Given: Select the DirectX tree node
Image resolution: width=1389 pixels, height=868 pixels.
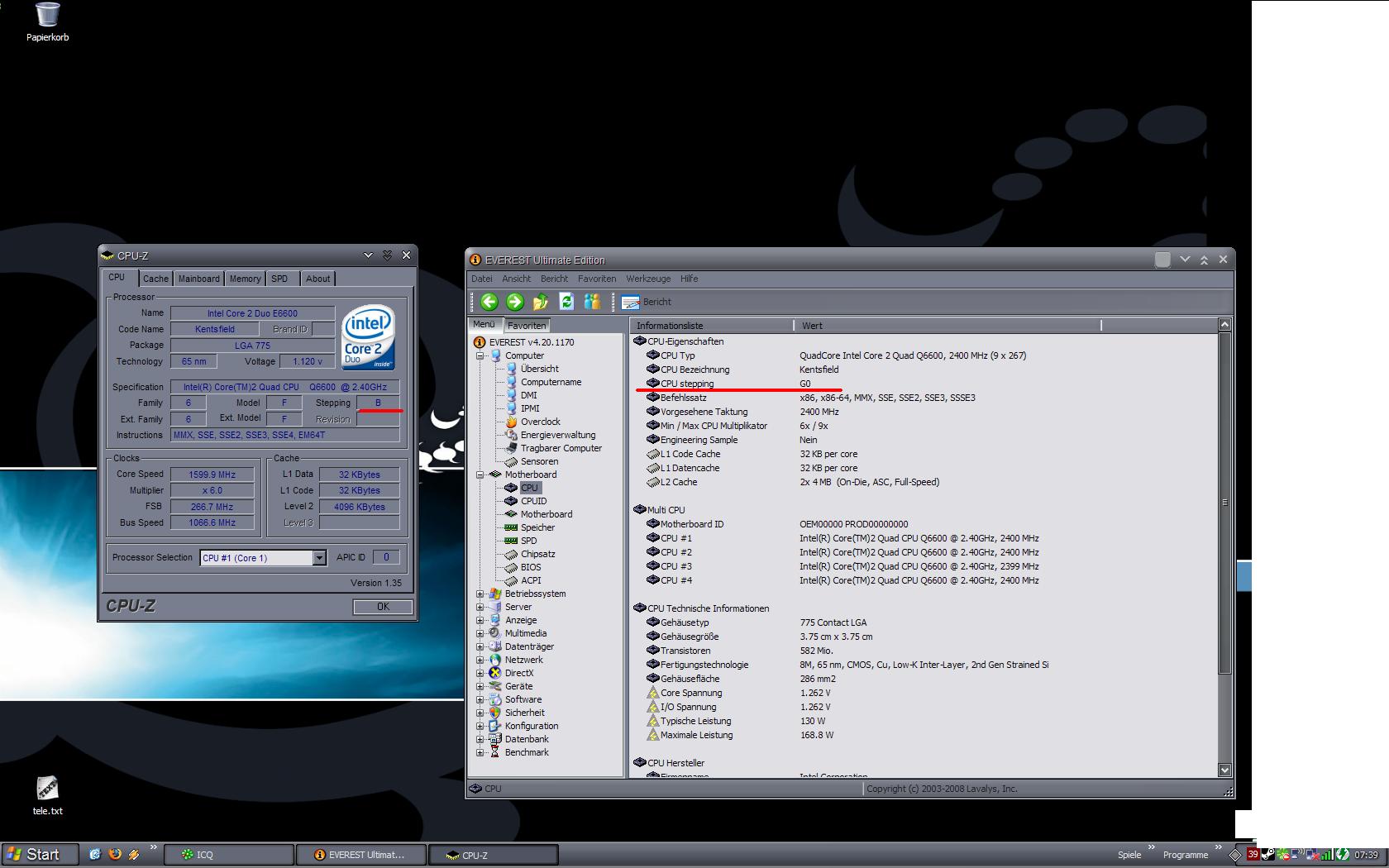Looking at the screenshot, I should pyautogui.click(x=519, y=673).
